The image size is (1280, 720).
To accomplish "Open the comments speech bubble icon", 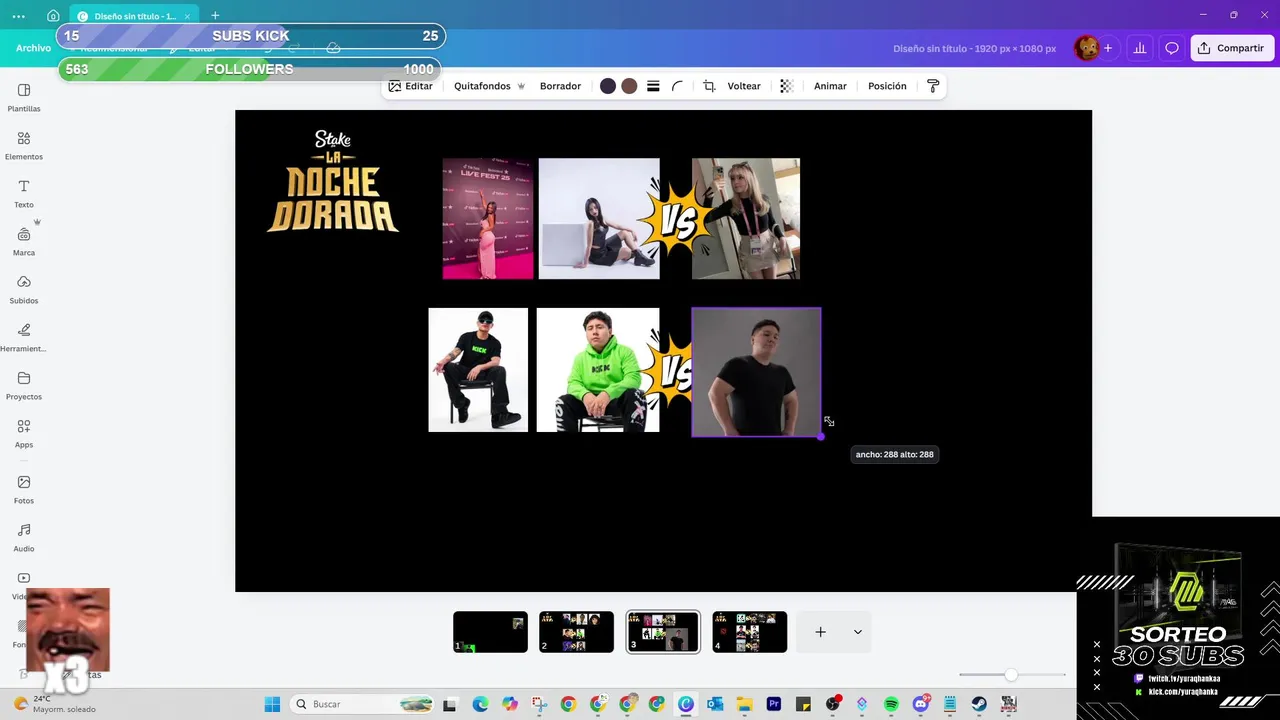I will [1172, 48].
